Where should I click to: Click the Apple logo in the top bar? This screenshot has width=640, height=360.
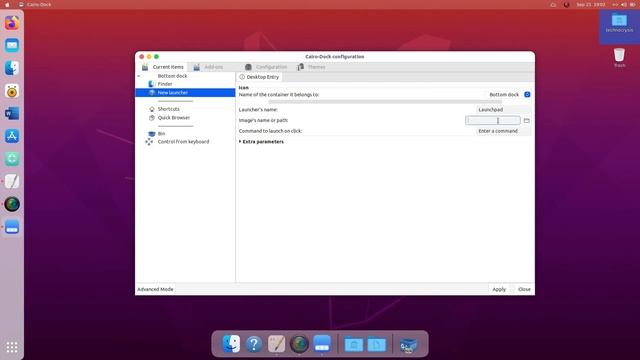click(x=7, y=4)
